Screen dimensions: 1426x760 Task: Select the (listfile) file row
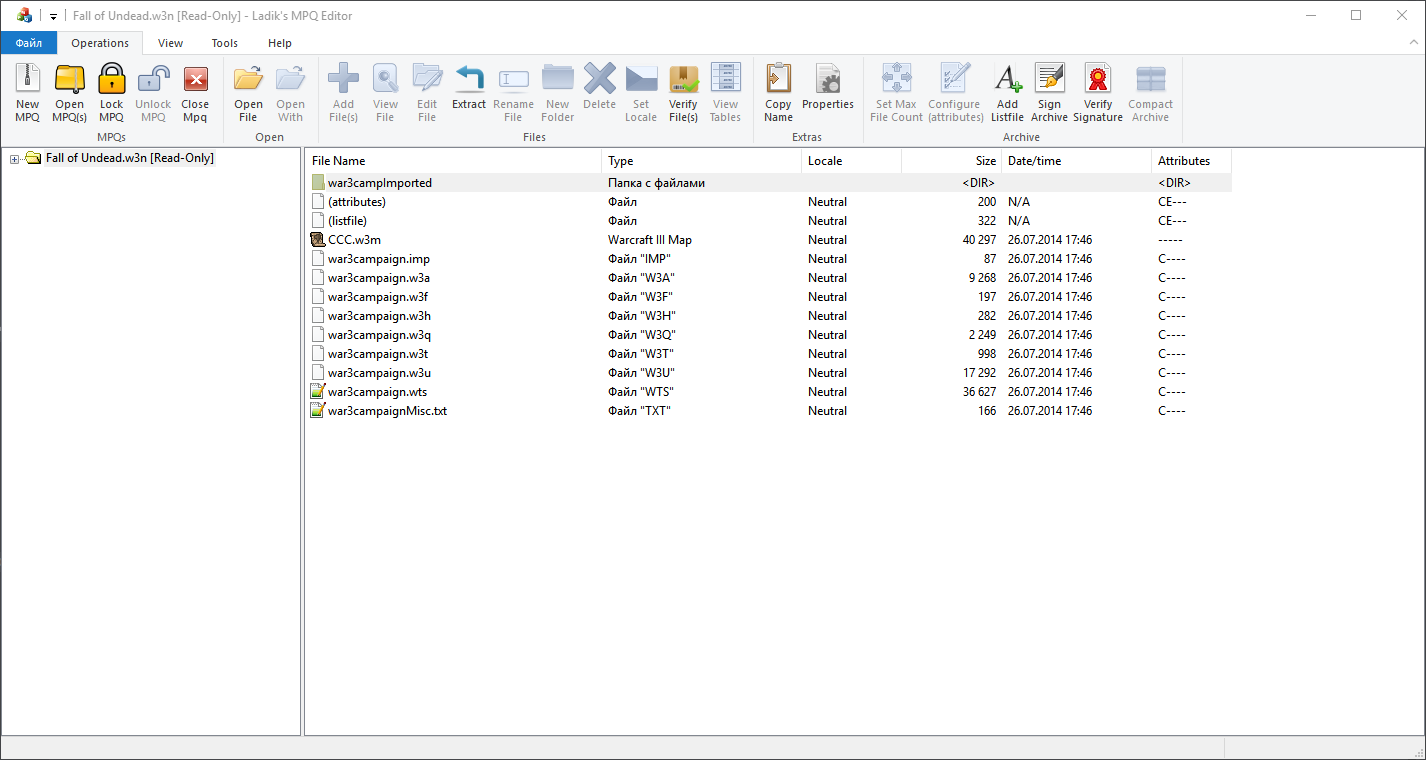point(769,221)
